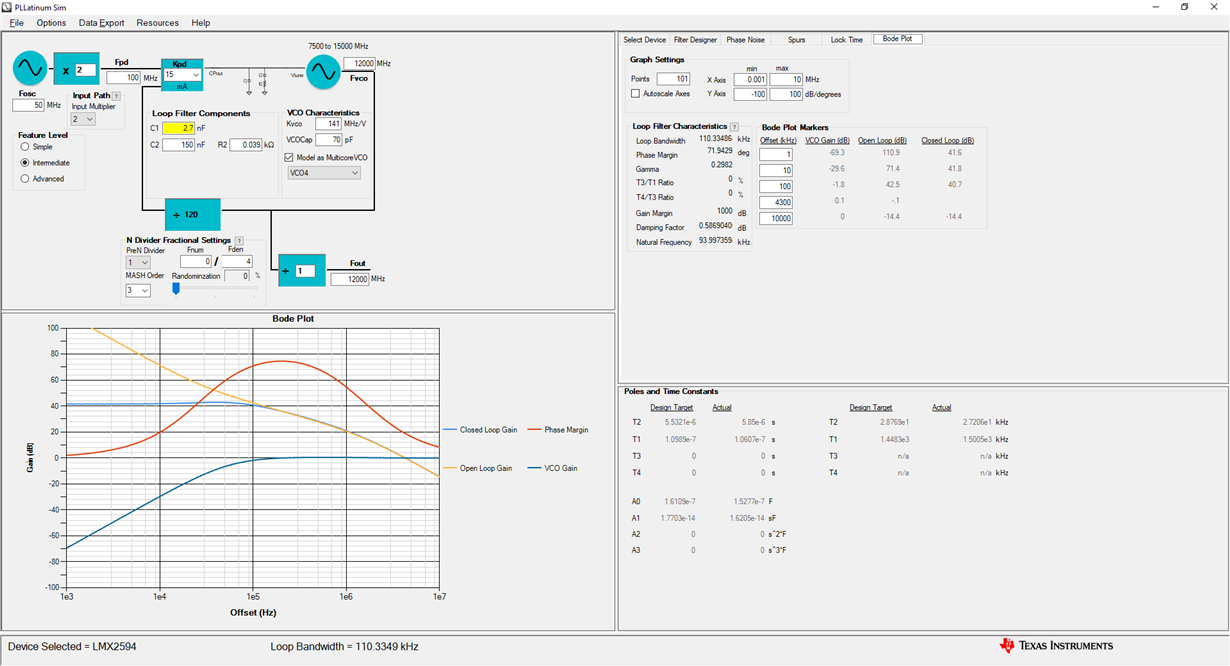Image resolution: width=1230 pixels, height=666 pixels.
Task: Open help icon for N Divider Fractional Settings
Action: 239,241
